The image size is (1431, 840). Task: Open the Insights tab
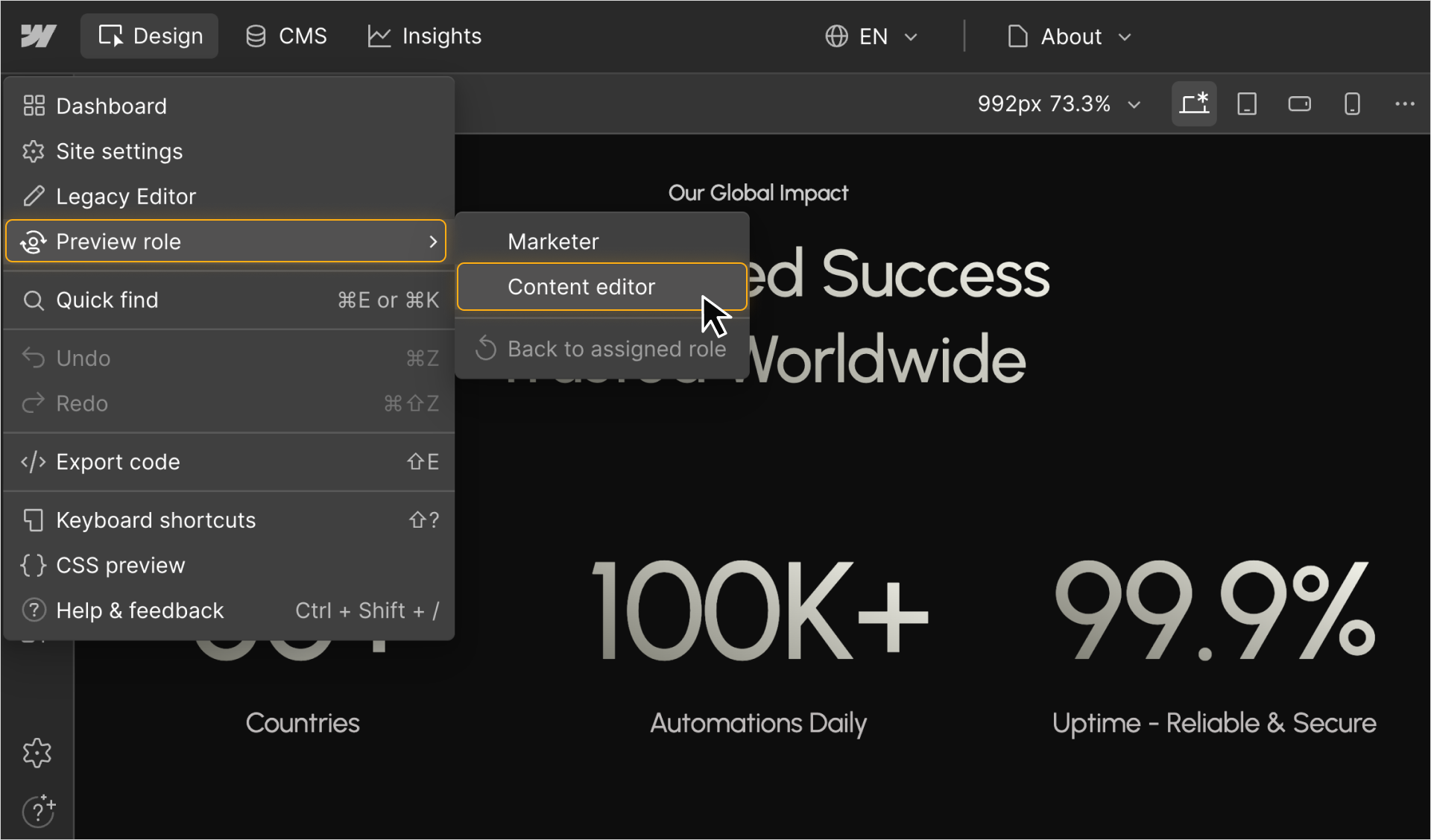[x=424, y=36]
